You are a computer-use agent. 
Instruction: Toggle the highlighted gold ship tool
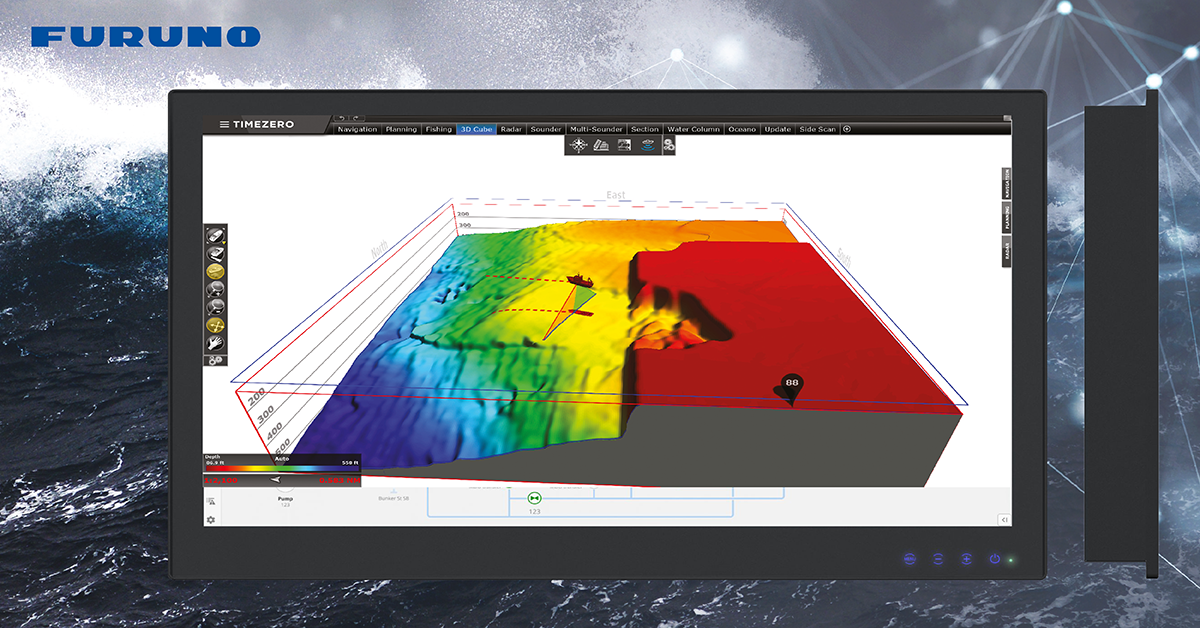coord(215,271)
